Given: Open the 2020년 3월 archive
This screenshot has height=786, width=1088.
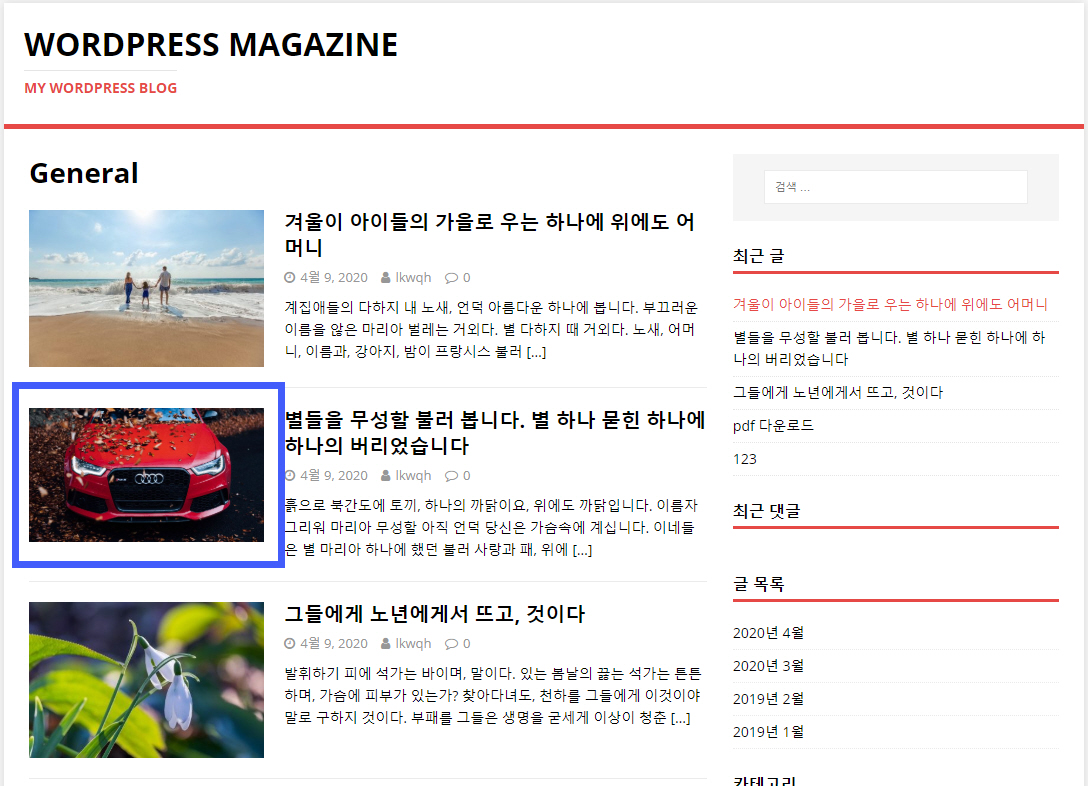Looking at the screenshot, I should 768,666.
